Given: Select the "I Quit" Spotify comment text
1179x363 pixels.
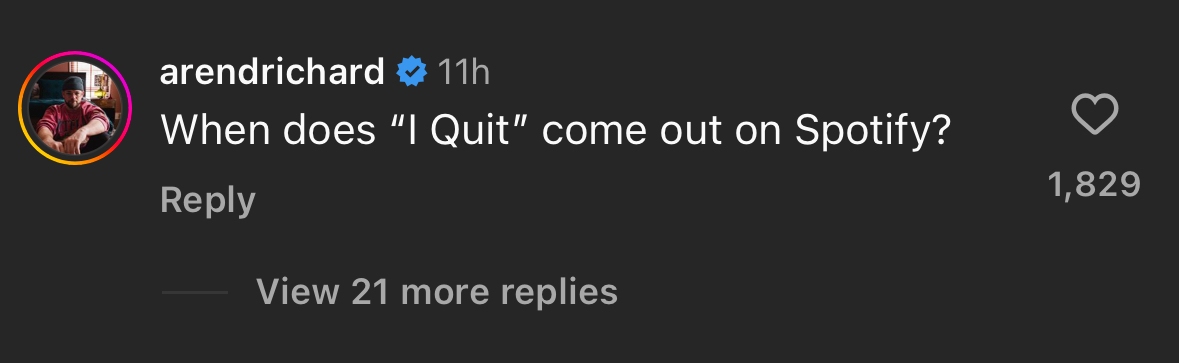Looking at the screenshot, I should coord(556,131).
